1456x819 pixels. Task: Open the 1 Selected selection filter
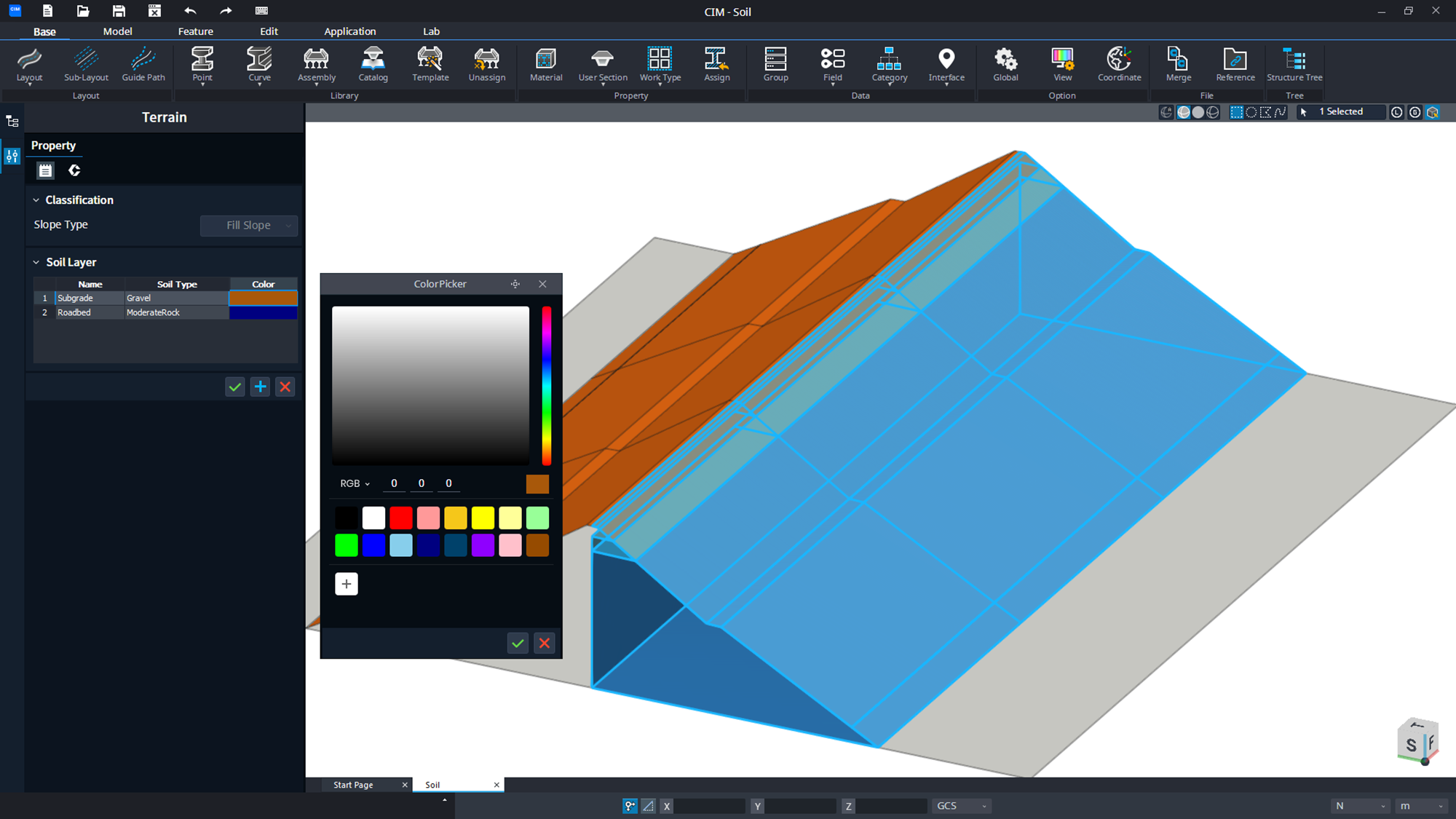1341,112
